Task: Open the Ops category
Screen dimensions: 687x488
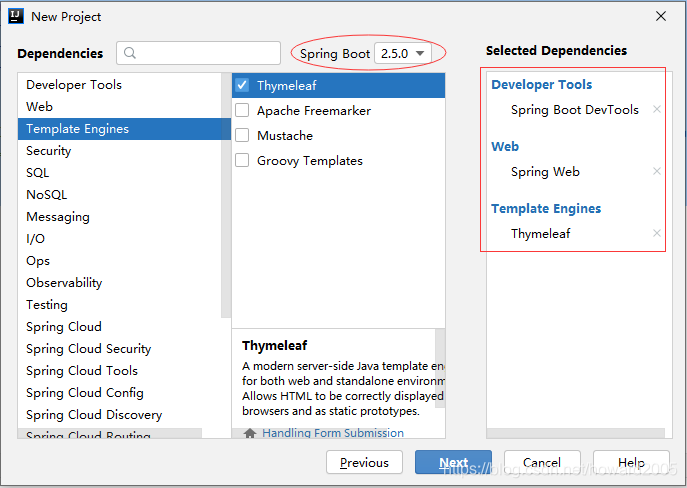Action: coord(120,261)
